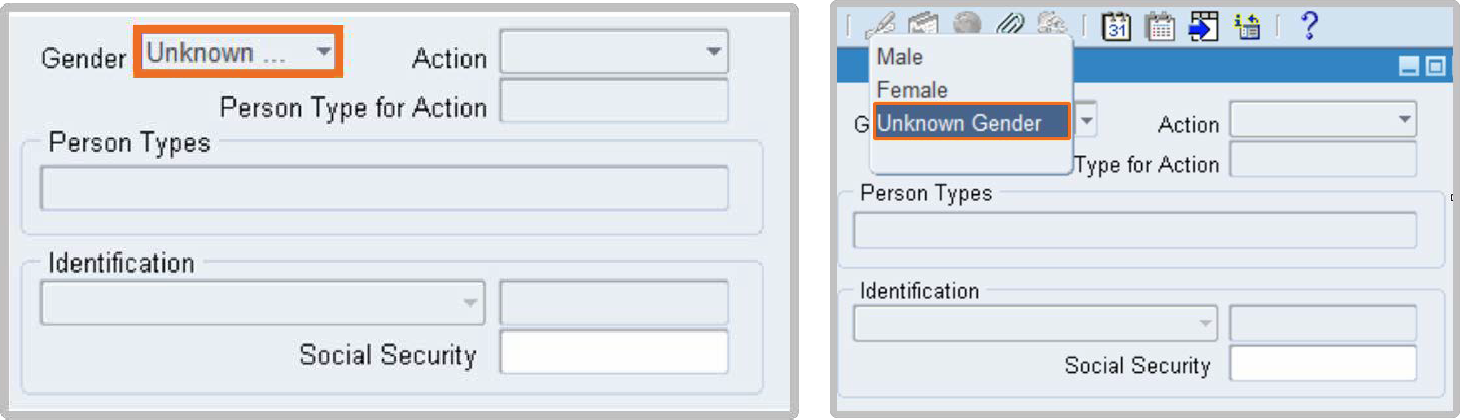
Task: Choose Female in the gender list
Action: [x=912, y=90]
